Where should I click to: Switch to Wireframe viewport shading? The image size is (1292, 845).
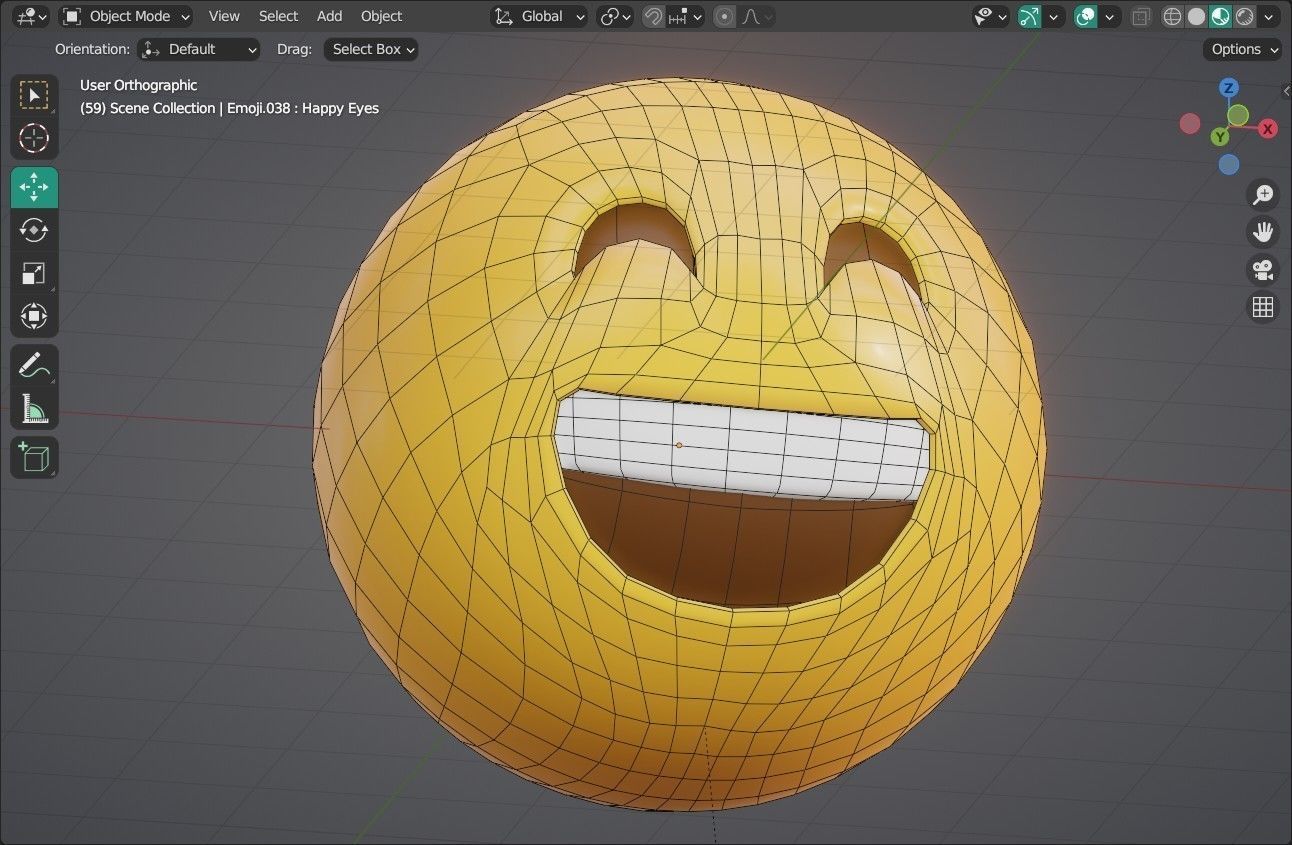tap(1173, 16)
